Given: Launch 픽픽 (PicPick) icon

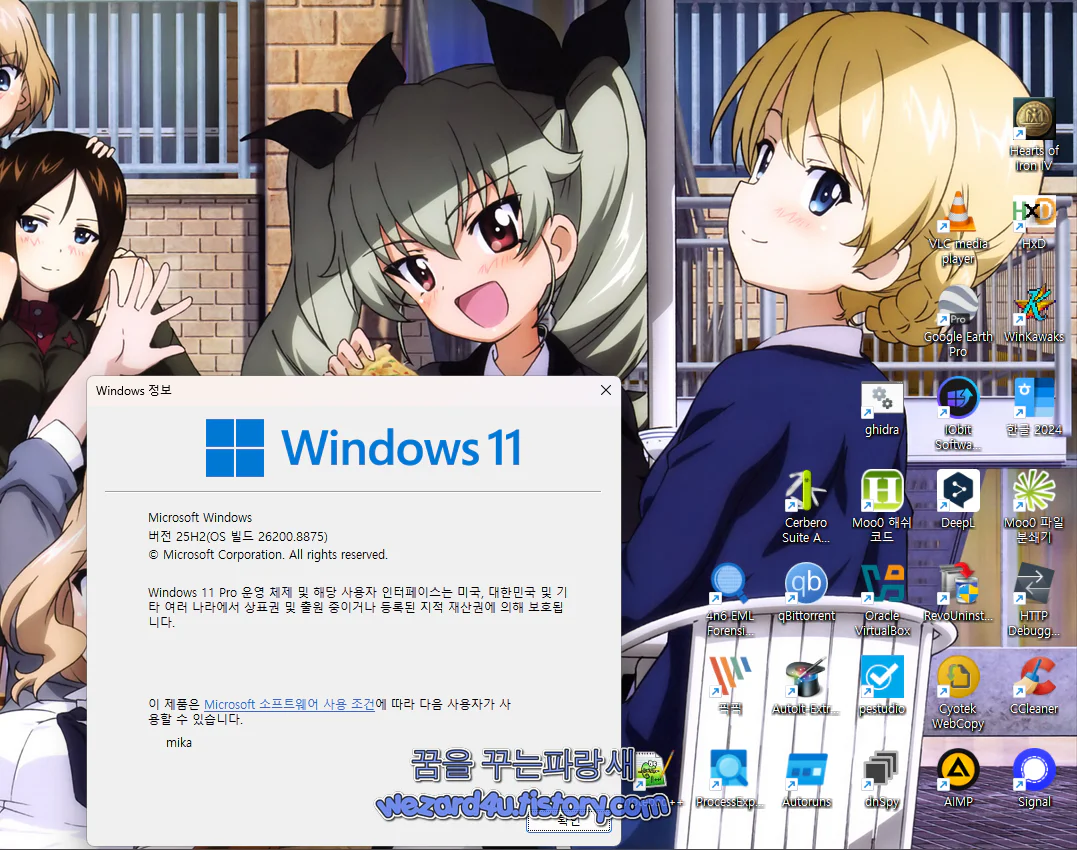Looking at the screenshot, I should [729, 685].
